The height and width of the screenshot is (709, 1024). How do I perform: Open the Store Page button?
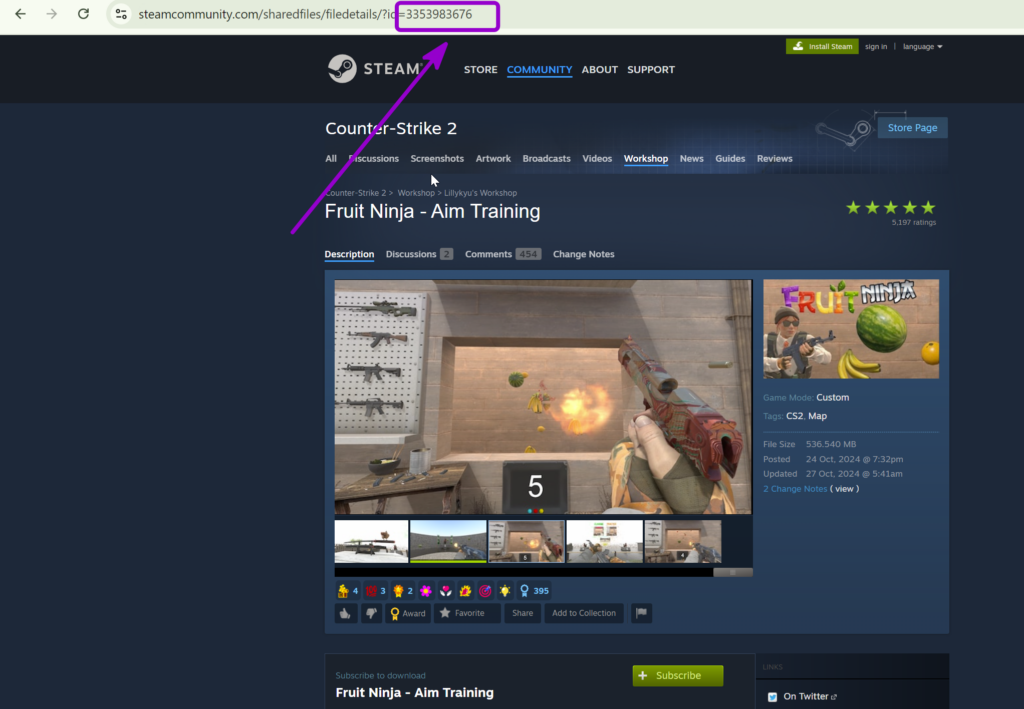tap(912, 127)
